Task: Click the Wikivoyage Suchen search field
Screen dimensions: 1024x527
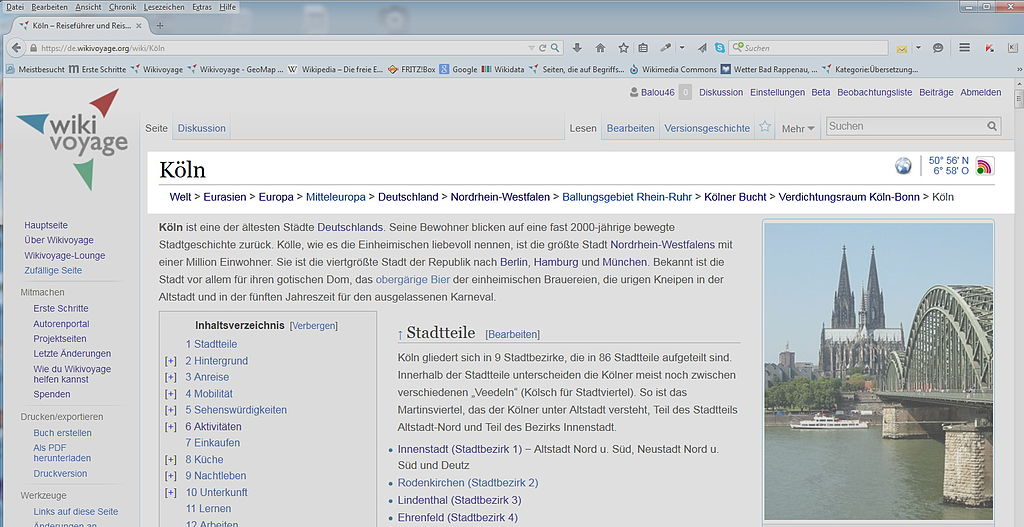Action: pos(905,126)
